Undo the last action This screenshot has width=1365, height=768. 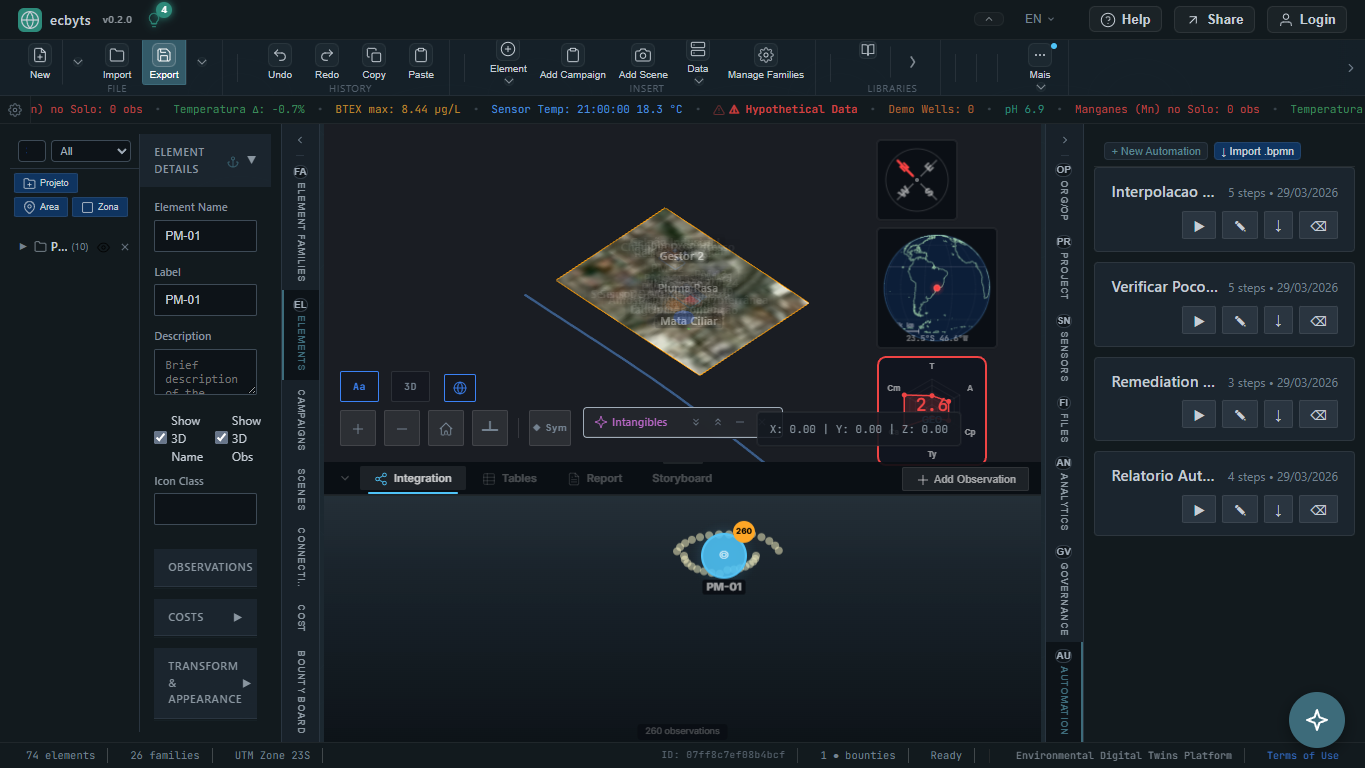point(280,55)
